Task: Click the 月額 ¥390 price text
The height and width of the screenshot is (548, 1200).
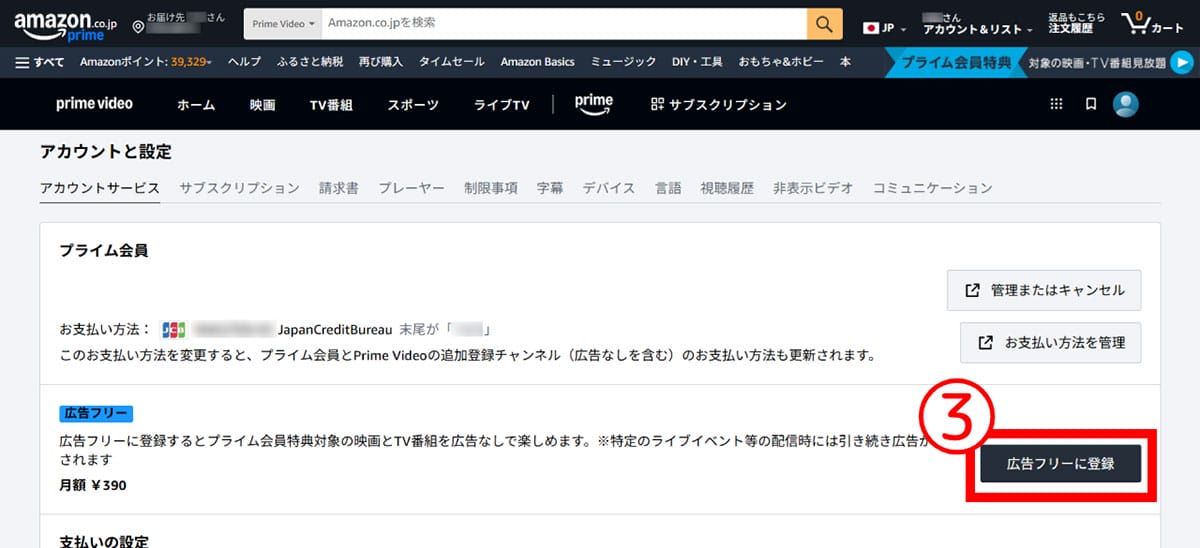Action: [93, 486]
